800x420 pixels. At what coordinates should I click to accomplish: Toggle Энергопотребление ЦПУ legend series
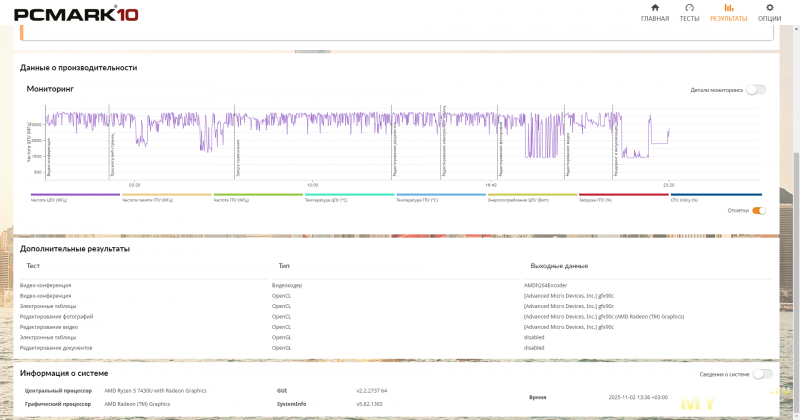click(532, 198)
